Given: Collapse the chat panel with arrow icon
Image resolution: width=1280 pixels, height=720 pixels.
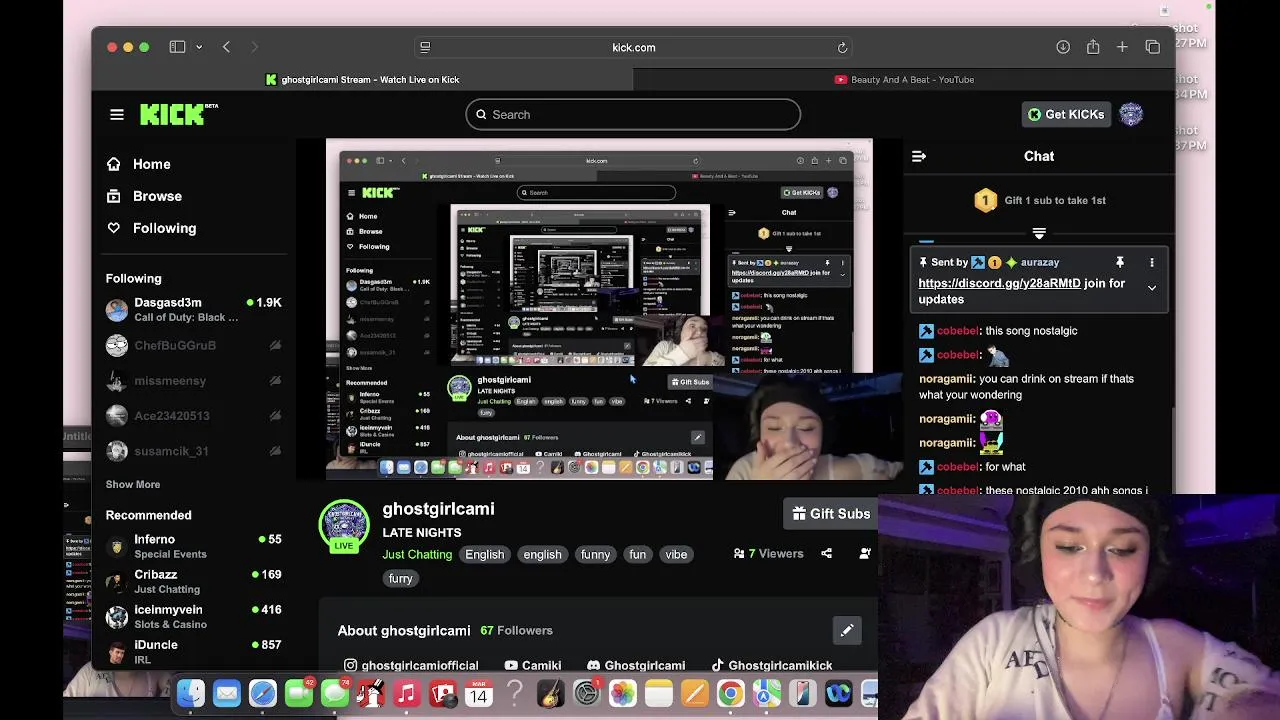Looking at the screenshot, I should pyautogui.click(x=919, y=156).
